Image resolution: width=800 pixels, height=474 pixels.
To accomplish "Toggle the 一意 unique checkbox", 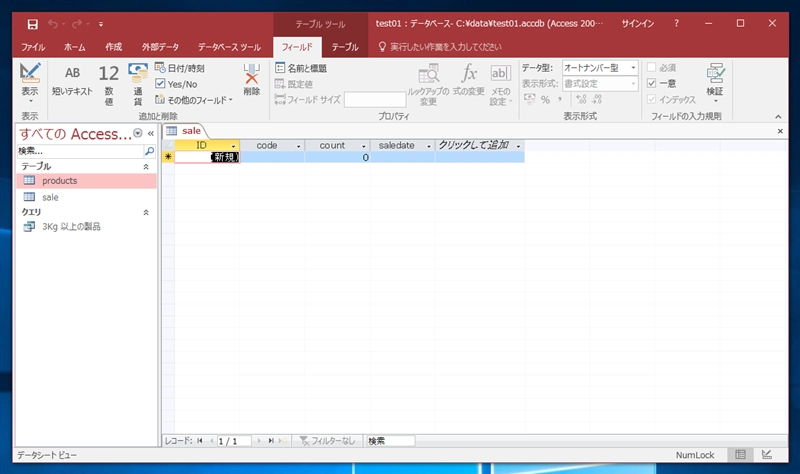I will [x=652, y=83].
